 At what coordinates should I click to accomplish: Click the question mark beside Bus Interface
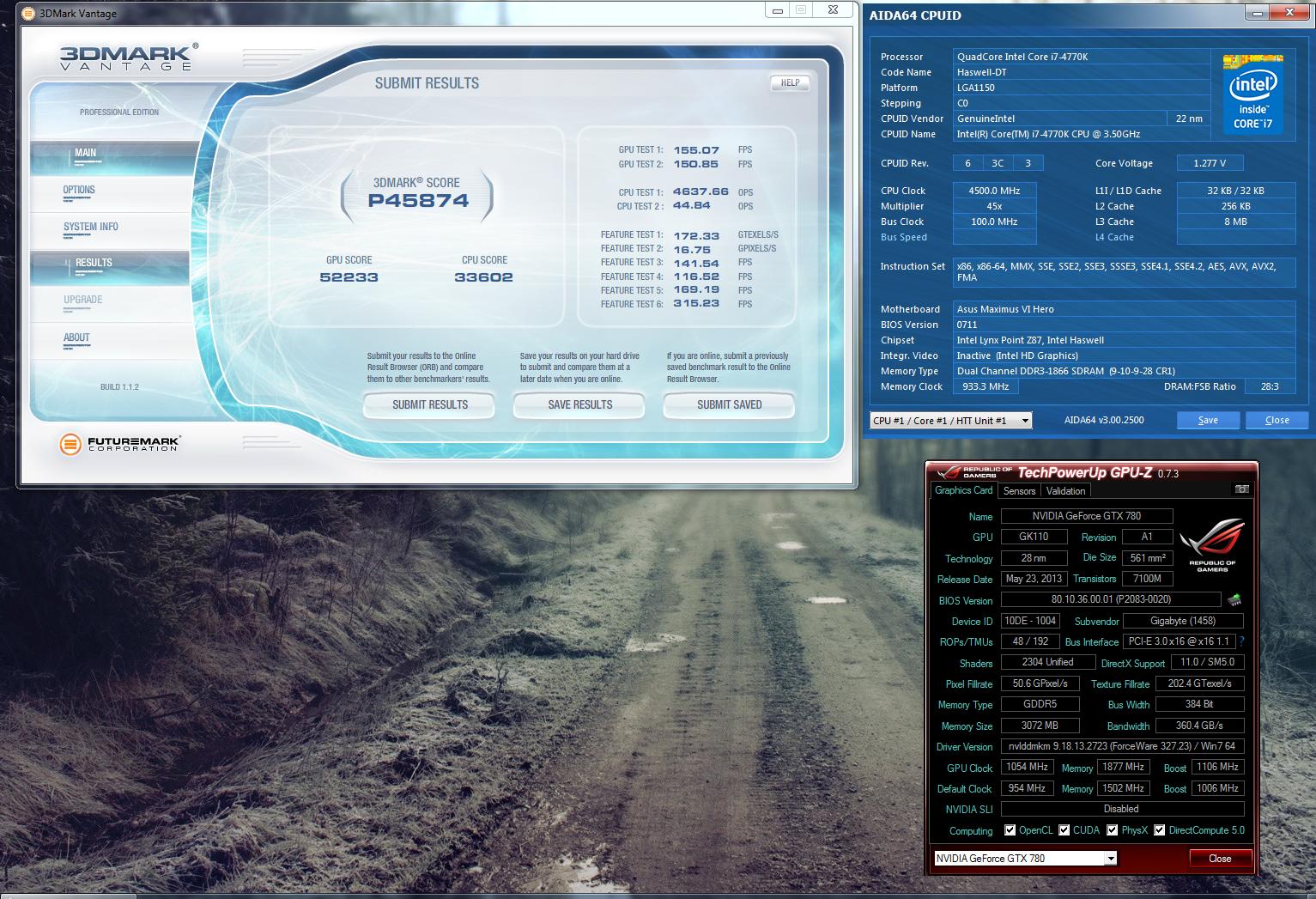tap(1241, 641)
